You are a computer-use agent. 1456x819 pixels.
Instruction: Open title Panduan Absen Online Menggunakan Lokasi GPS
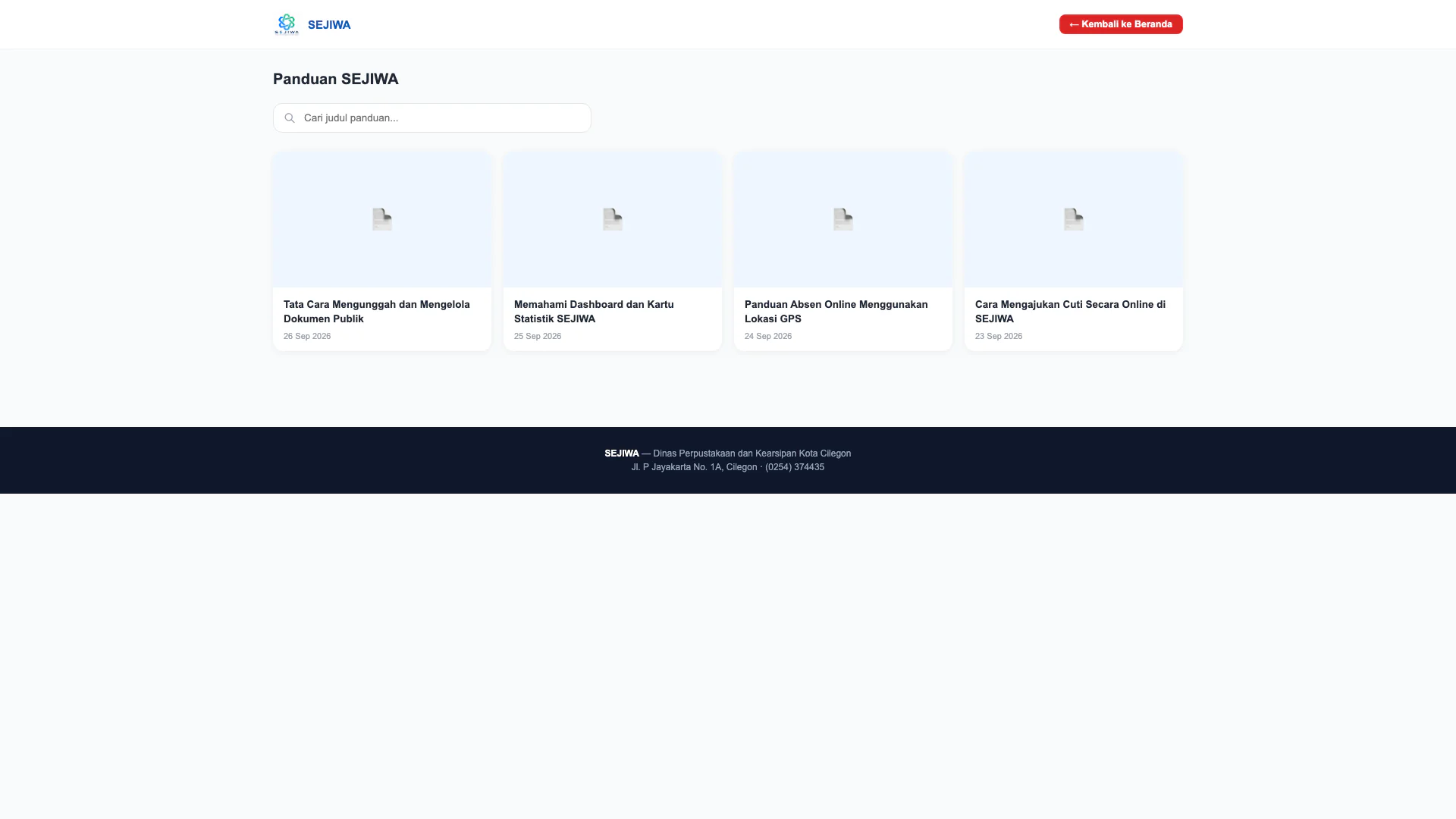coord(836,312)
